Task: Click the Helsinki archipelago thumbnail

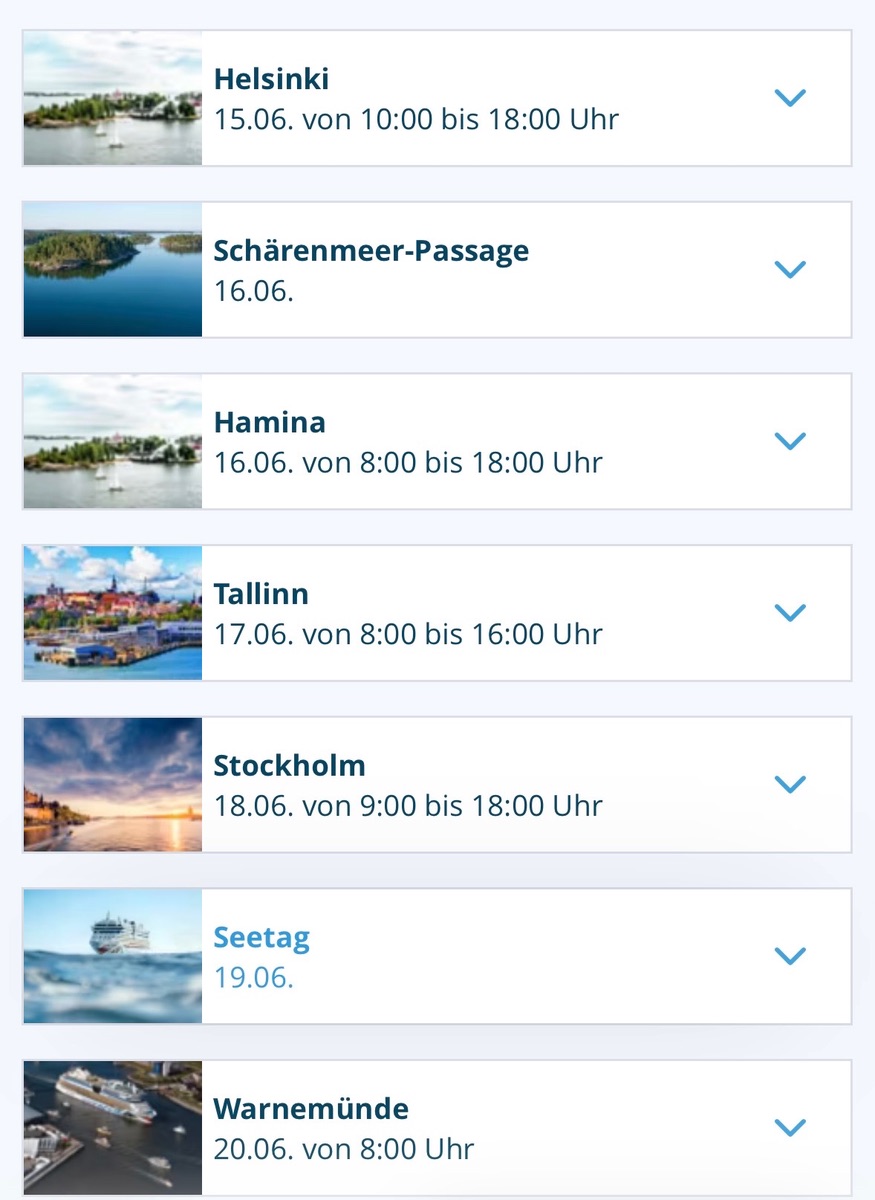Action: (x=113, y=98)
